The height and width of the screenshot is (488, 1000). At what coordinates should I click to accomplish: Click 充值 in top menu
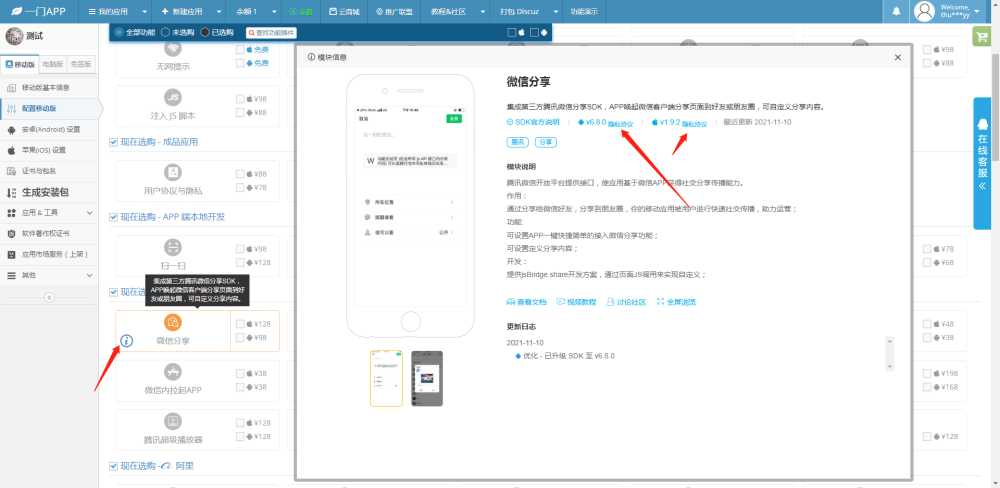pyautogui.click(x=300, y=11)
